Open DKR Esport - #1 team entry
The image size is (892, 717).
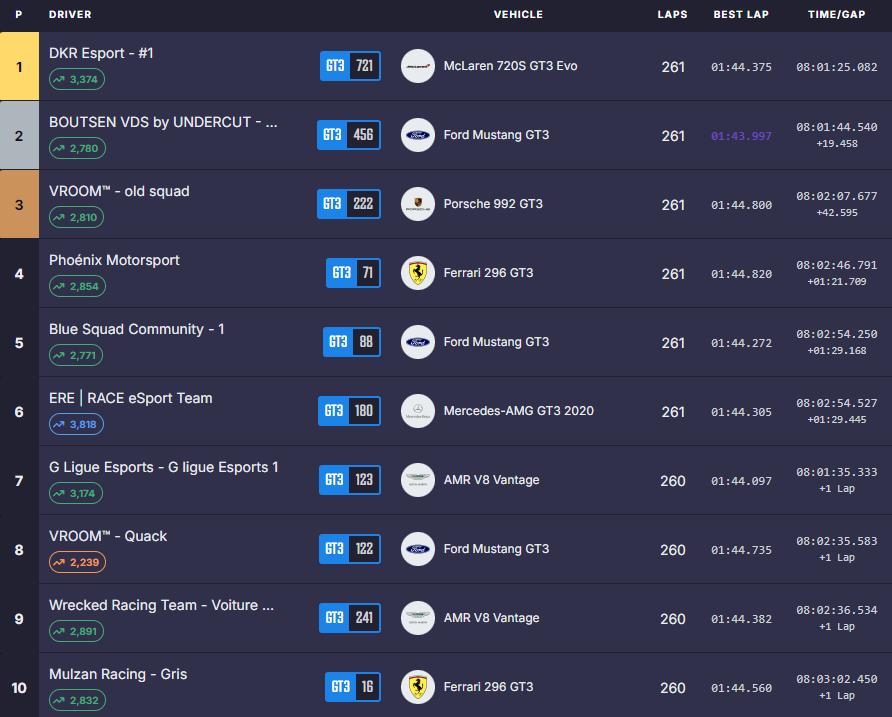101,53
